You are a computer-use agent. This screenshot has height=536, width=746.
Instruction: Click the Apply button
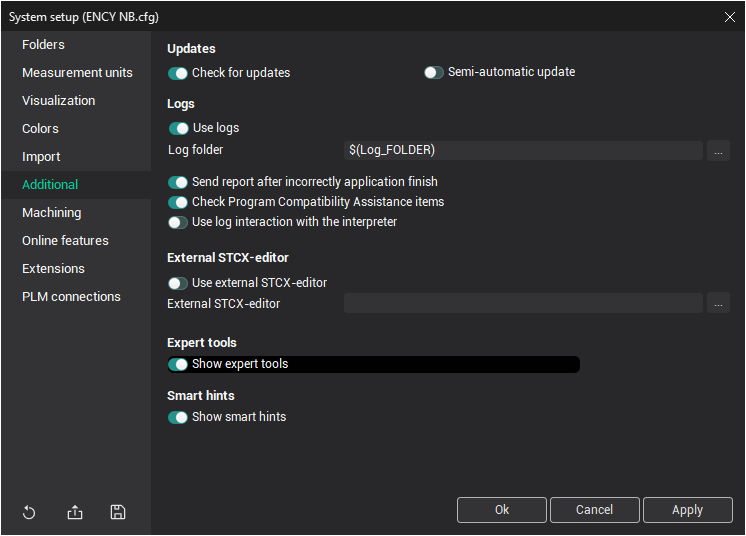coord(687,510)
